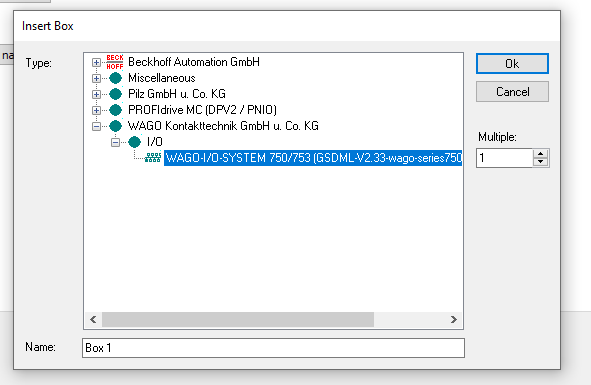Collapse the WAGO Kontakttechnik node
Image resolution: width=591 pixels, height=385 pixels.
coord(96,126)
